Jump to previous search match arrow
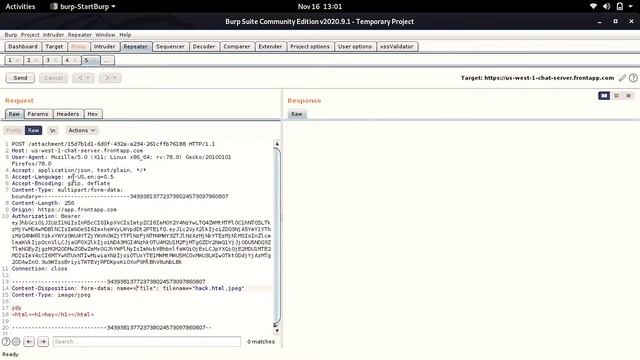This screenshot has height=360, width=640. (x=29, y=342)
